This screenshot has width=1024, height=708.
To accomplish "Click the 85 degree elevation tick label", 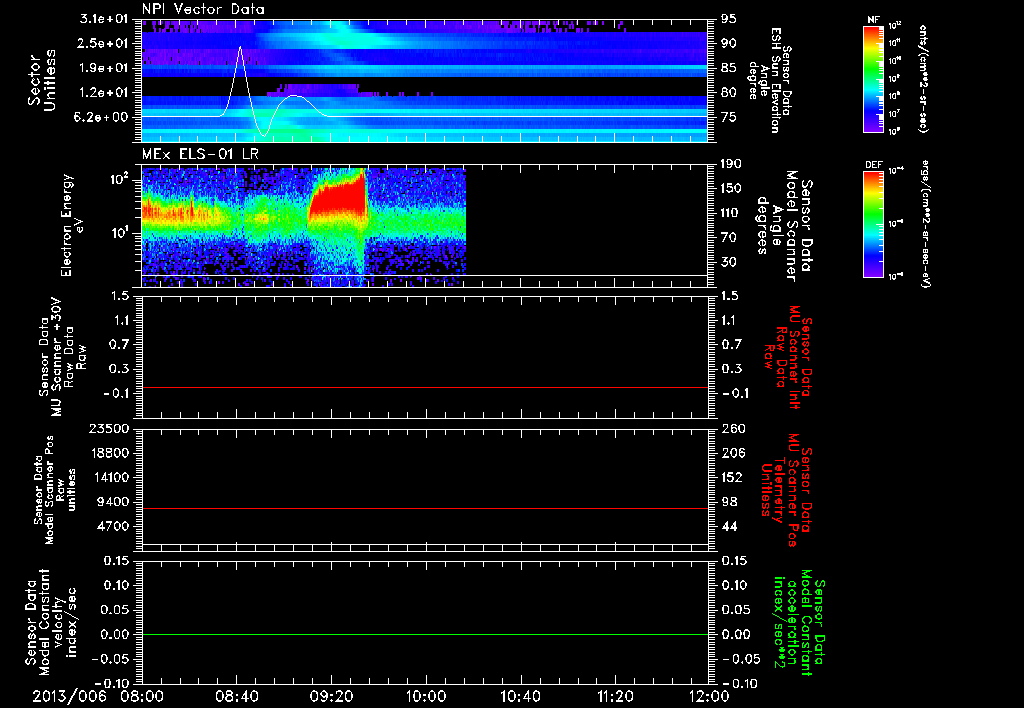I will (x=729, y=68).
